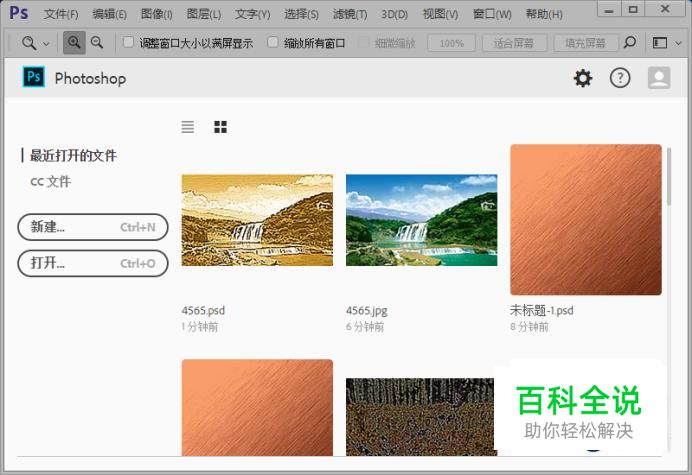Open the 图层(L) menu
The height and width of the screenshot is (475, 692).
[203, 14]
